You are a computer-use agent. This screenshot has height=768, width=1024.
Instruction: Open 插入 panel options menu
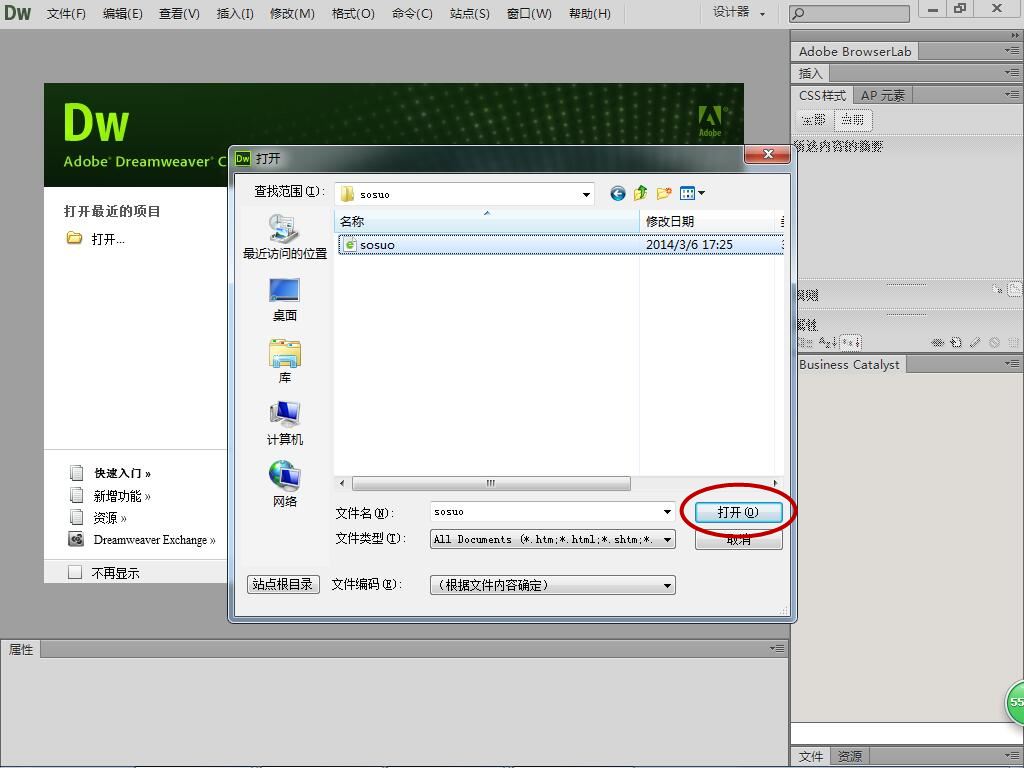click(x=1012, y=72)
